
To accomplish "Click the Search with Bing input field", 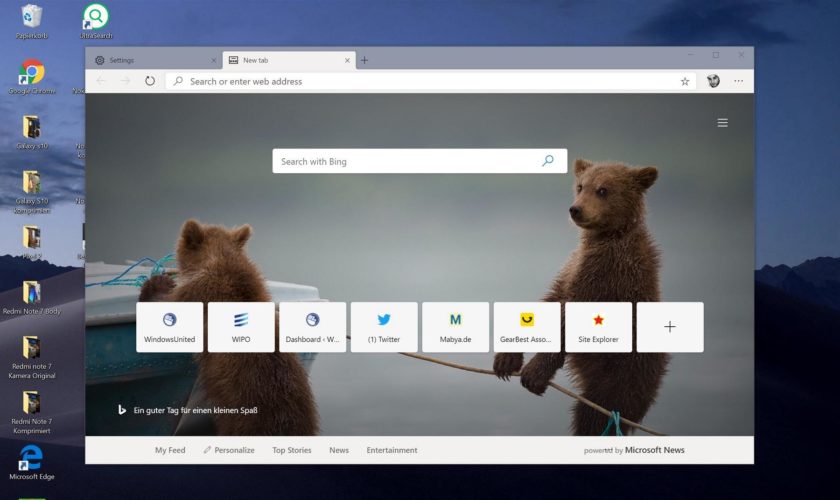I will [x=405, y=161].
